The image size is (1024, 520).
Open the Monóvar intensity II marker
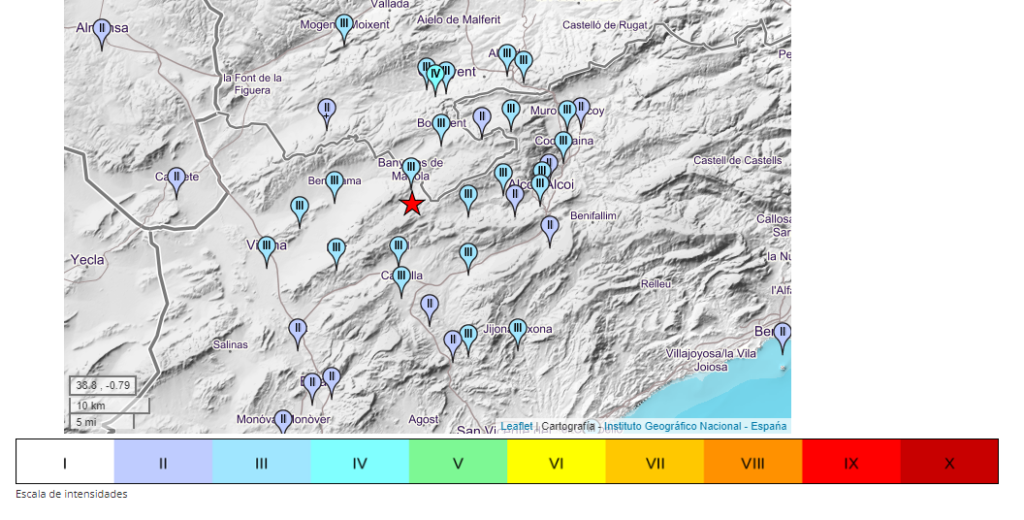coord(283,419)
